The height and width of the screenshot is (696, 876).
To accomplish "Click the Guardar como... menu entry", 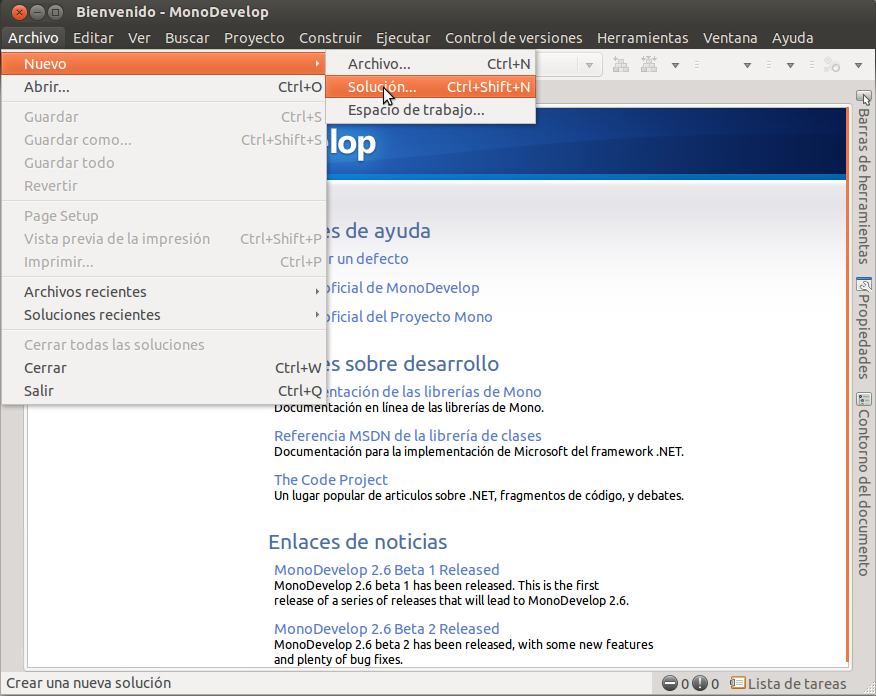I will pos(164,140).
